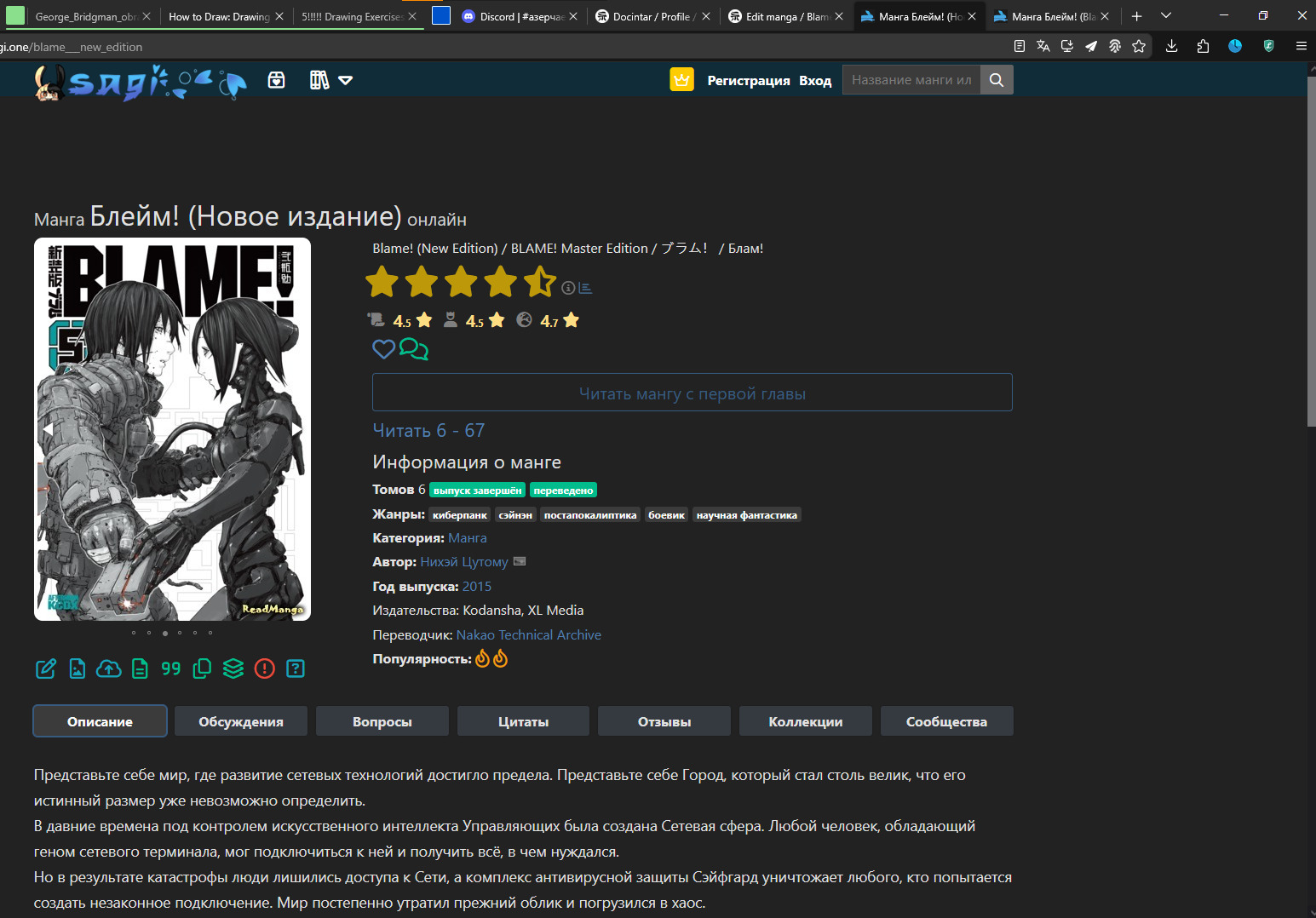The image size is (1316, 918).
Task: Open the Отзывы tab
Action: coord(664,721)
